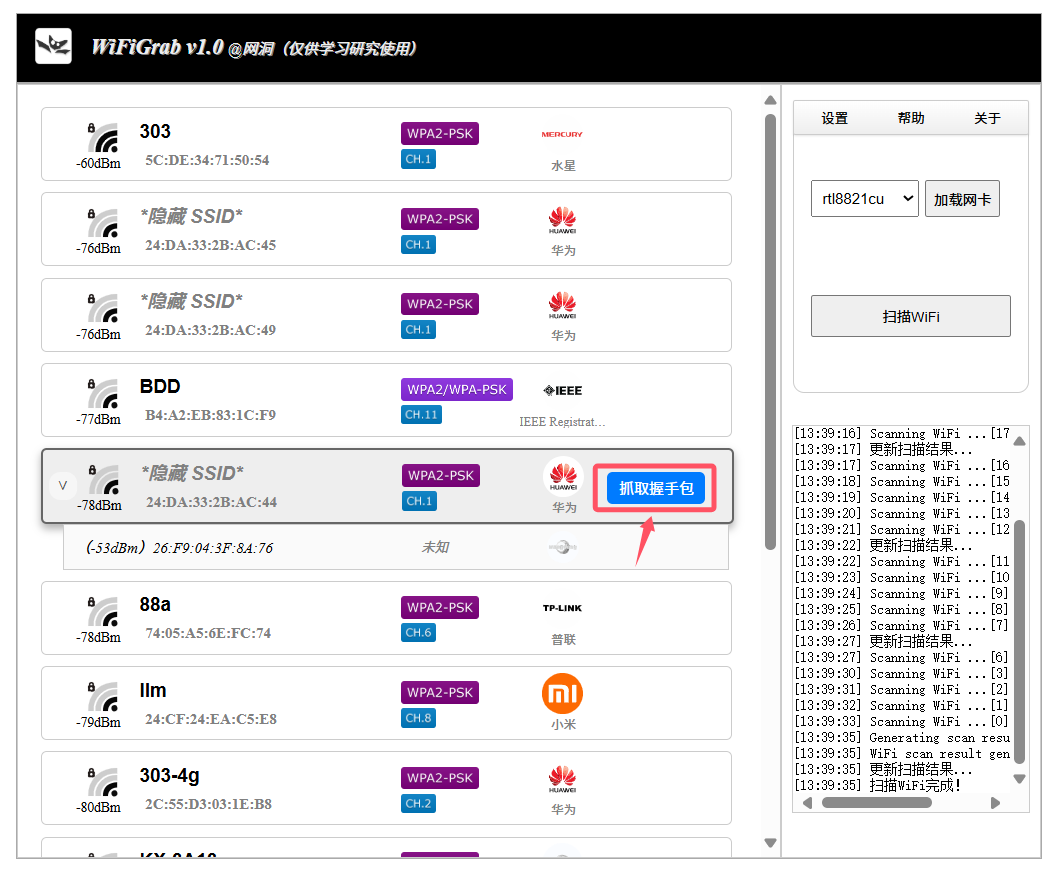Click the Huawei logo for 24:DA:33:2B:AC:44
1050x869 pixels.
563,477
